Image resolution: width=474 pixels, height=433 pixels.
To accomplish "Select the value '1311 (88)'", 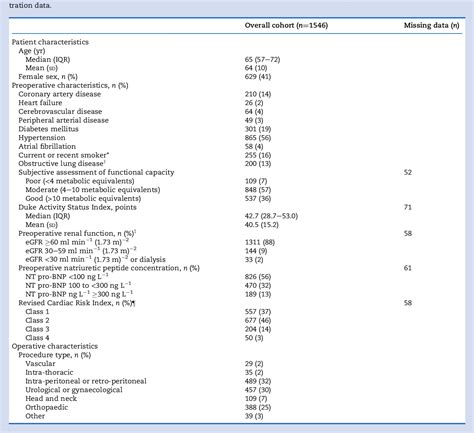I will 260,242.
